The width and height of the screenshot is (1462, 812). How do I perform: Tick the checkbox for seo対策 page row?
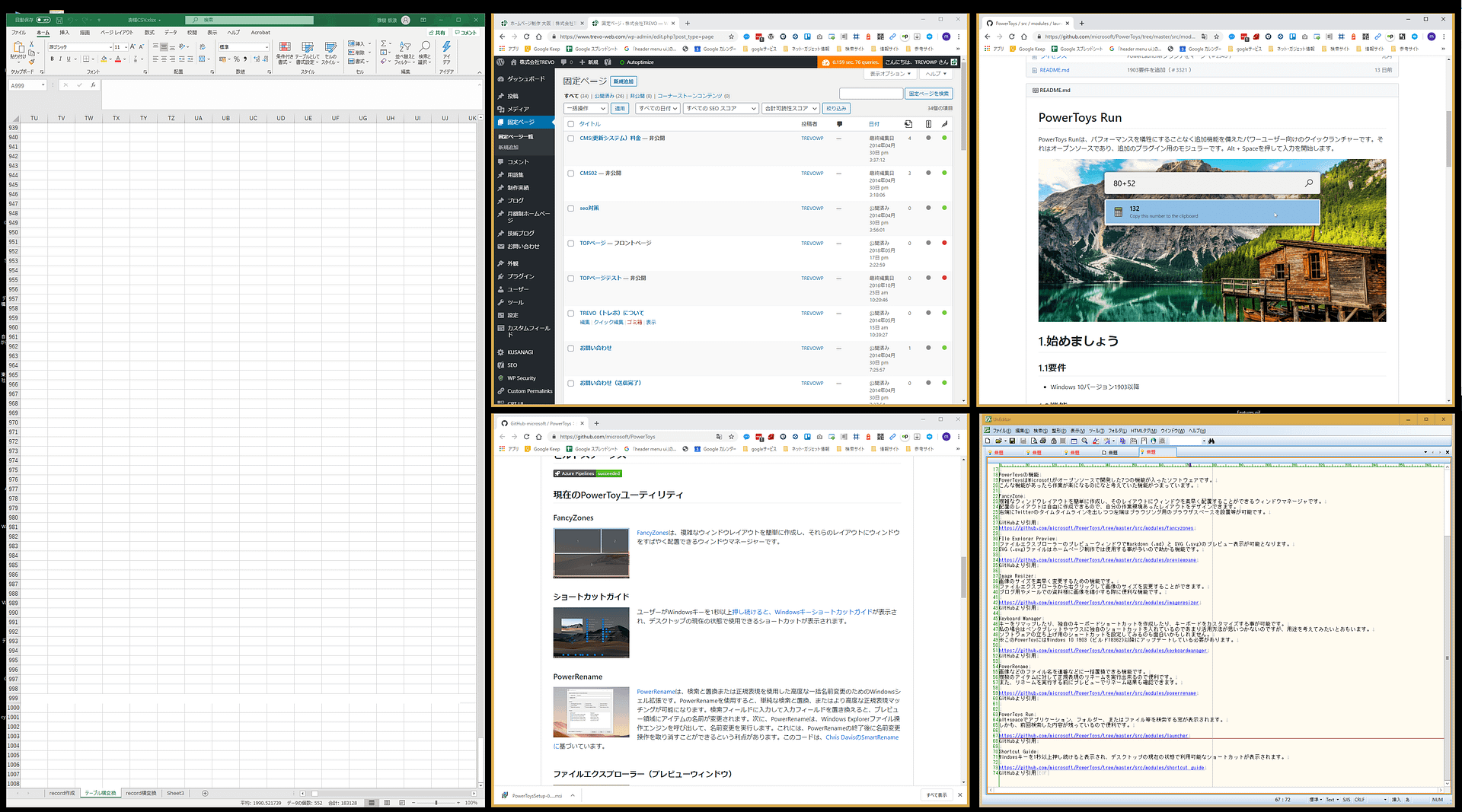coord(571,209)
